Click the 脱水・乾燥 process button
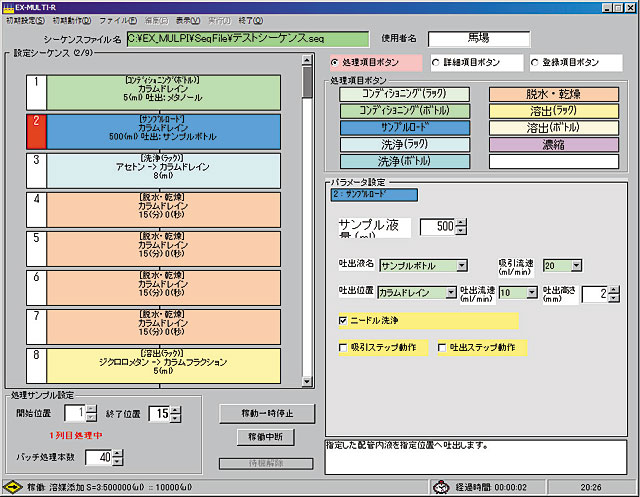 click(554, 94)
